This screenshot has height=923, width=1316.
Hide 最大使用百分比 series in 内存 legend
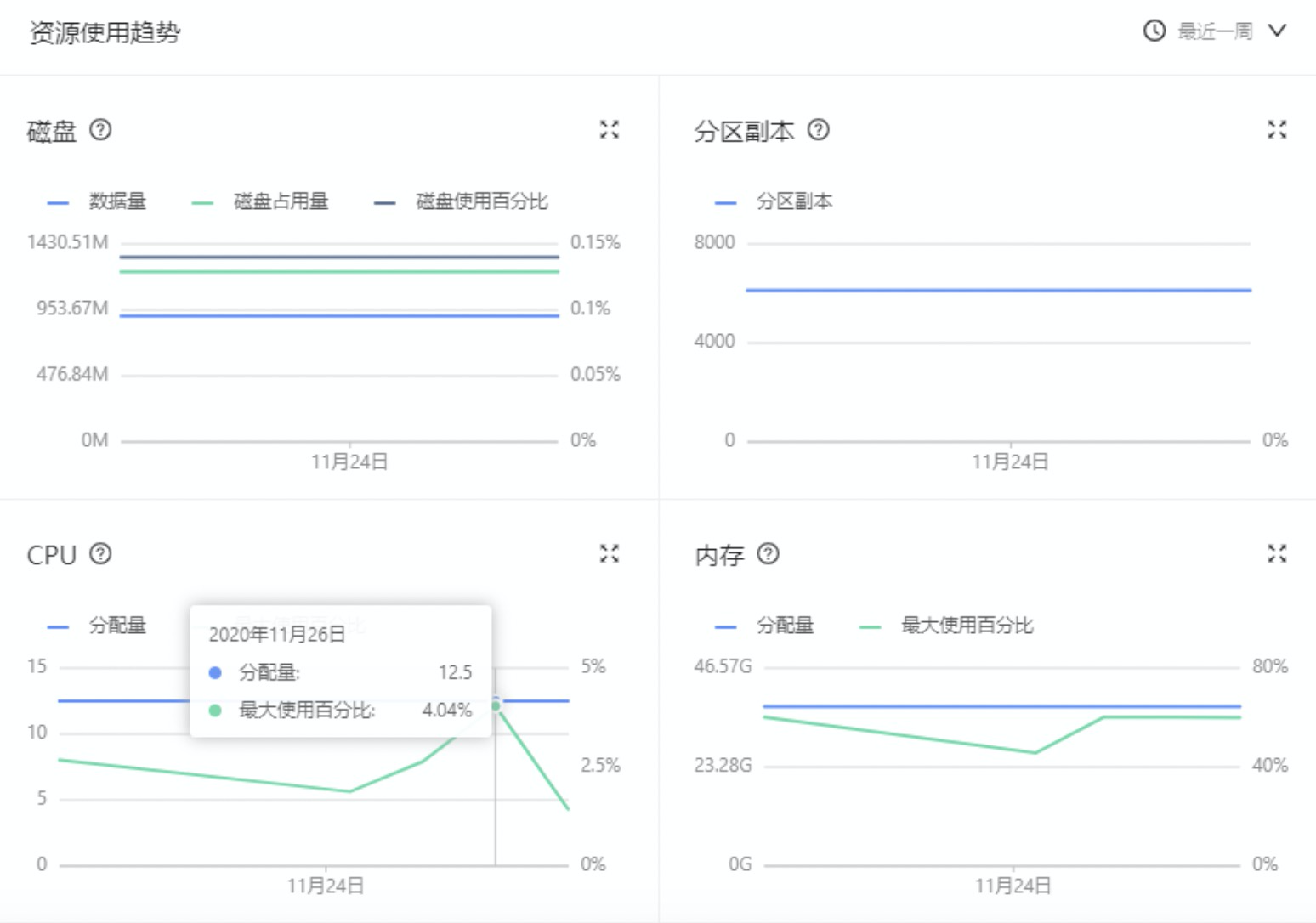[x=946, y=626]
